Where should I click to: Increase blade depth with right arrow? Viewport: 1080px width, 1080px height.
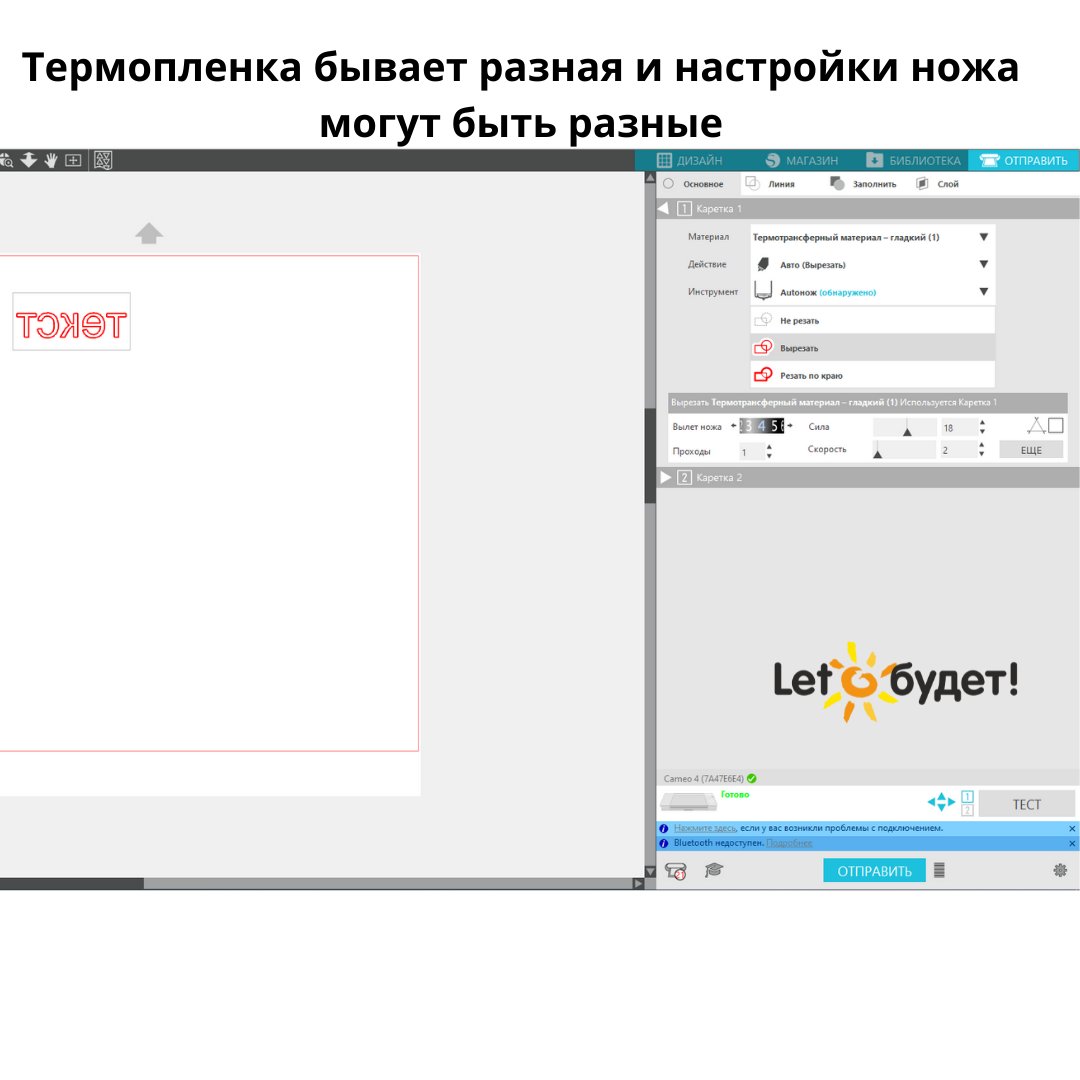[790, 426]
